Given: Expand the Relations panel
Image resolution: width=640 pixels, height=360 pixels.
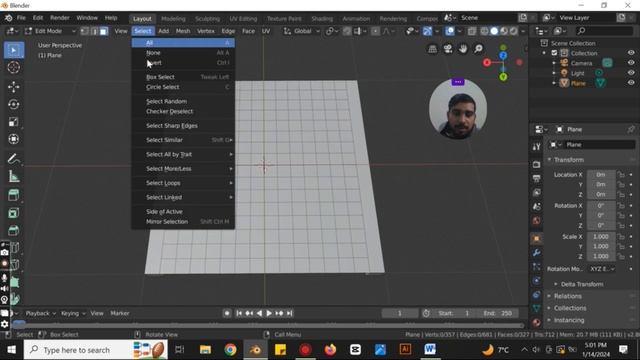Looking at the screenshot, I should (x=567, y=296).
